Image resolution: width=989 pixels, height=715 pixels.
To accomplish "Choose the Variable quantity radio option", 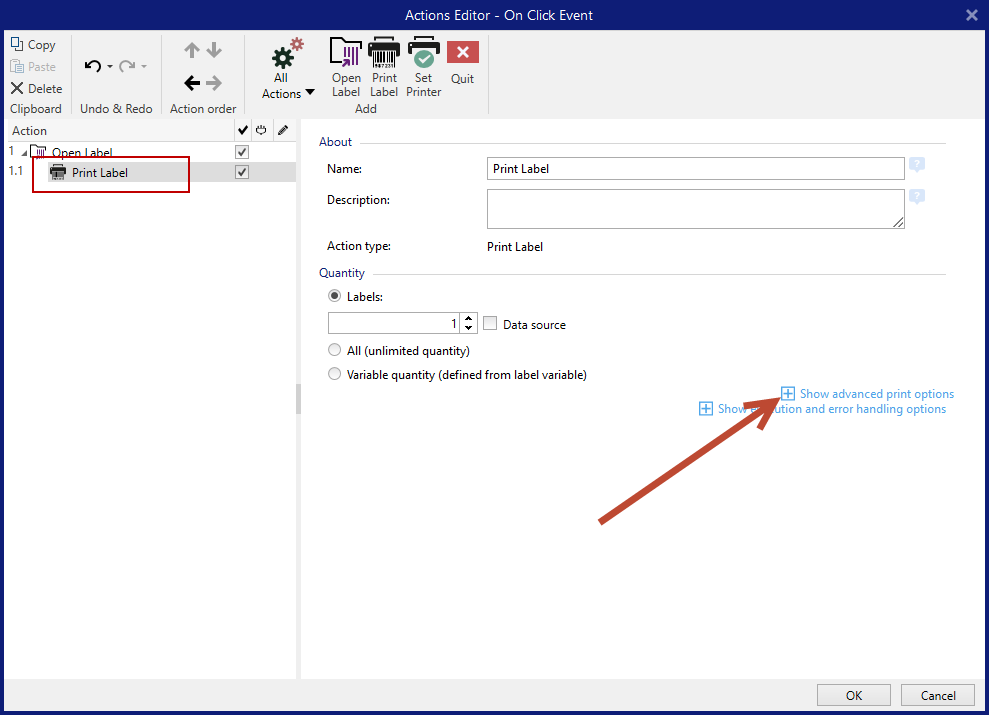I will tap(335, 375).
